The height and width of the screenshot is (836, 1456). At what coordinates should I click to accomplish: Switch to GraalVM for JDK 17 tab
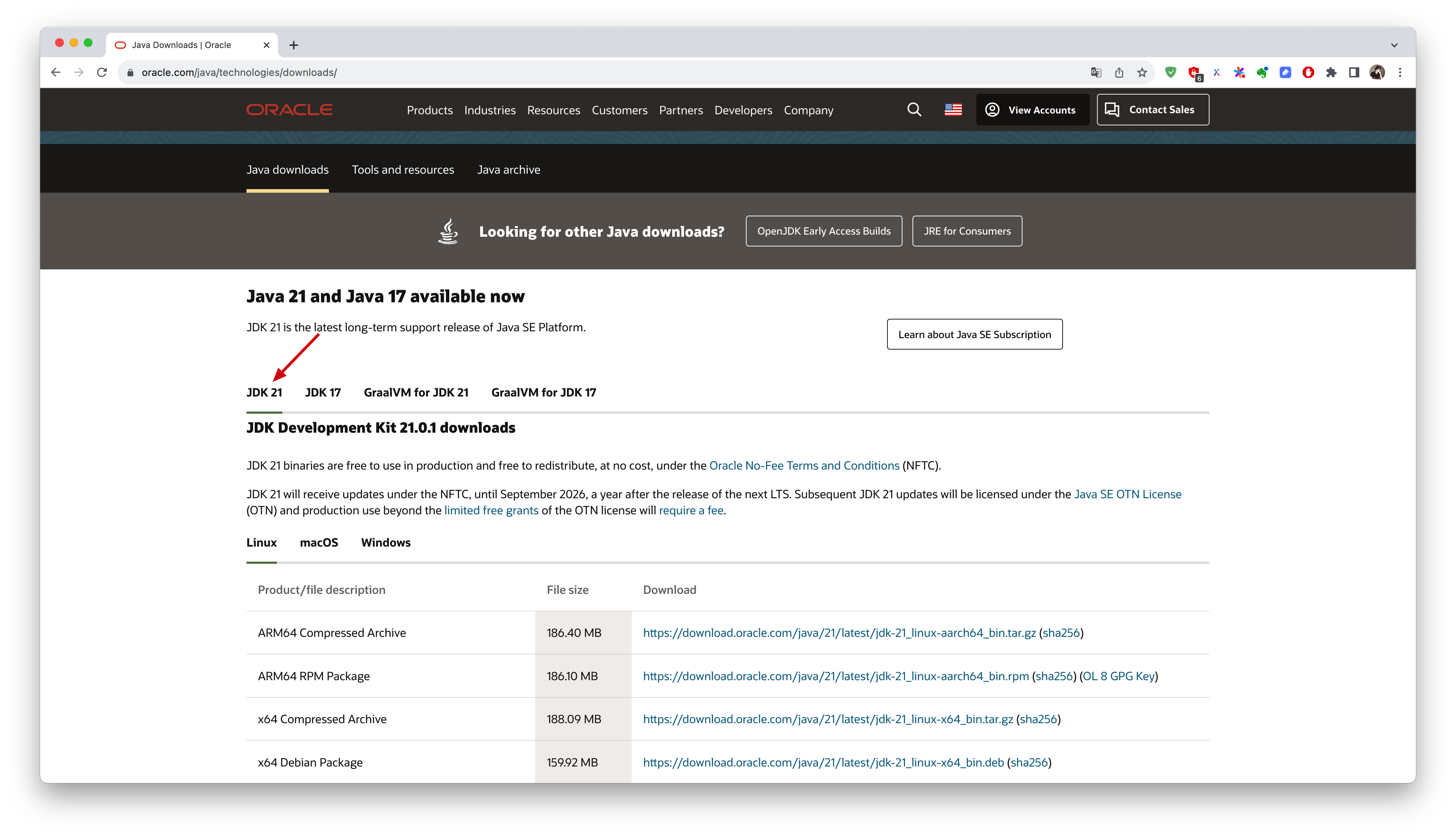[x=544, y=392]
